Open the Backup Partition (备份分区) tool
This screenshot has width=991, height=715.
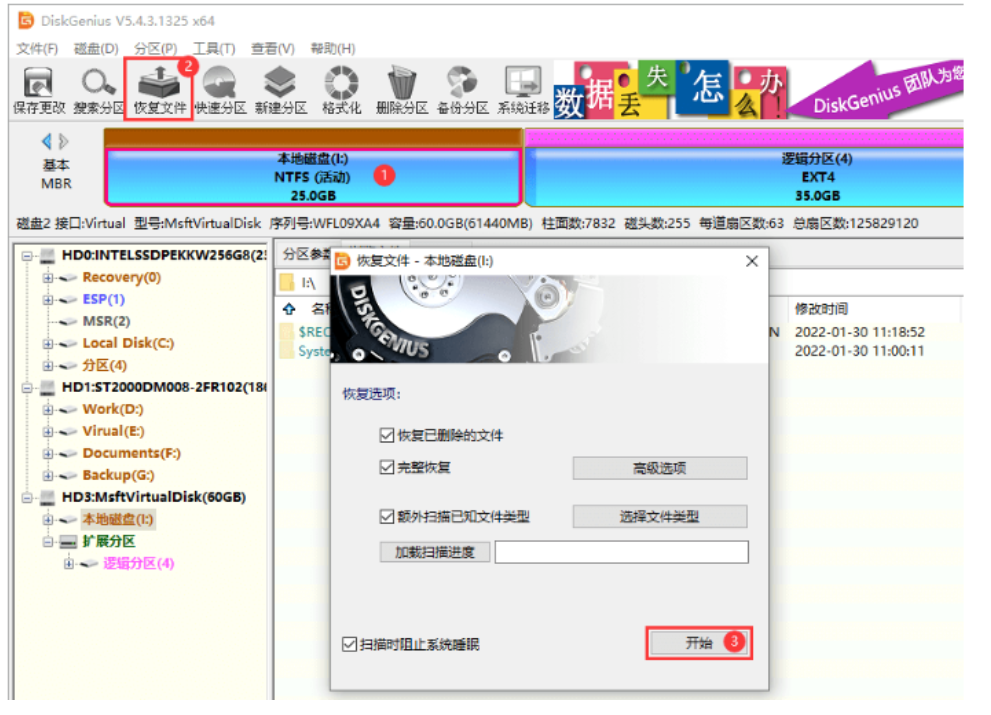(x=462, y=90)
